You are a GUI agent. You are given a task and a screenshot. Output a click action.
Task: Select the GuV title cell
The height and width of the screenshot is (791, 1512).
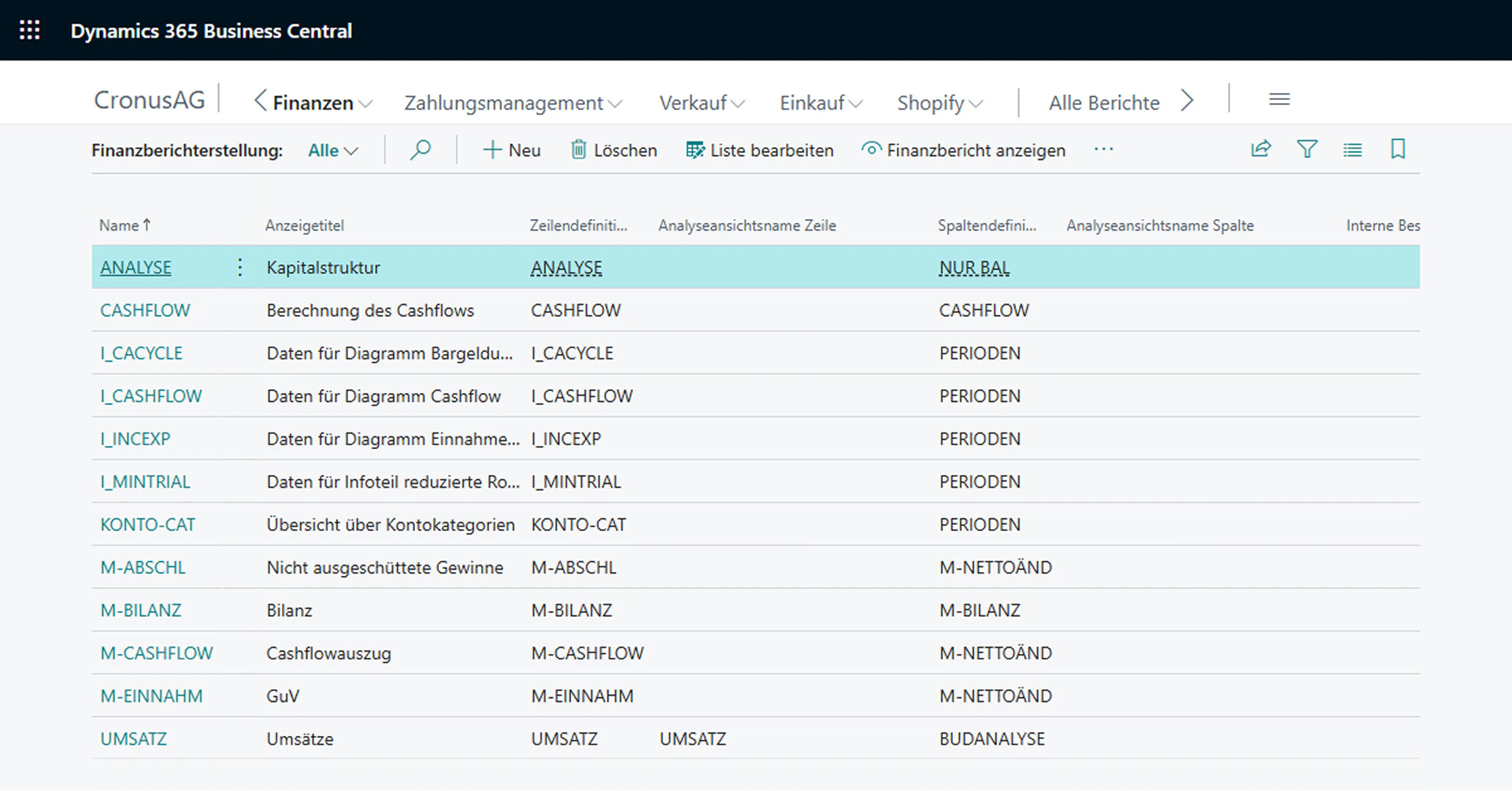coord(283,696)
